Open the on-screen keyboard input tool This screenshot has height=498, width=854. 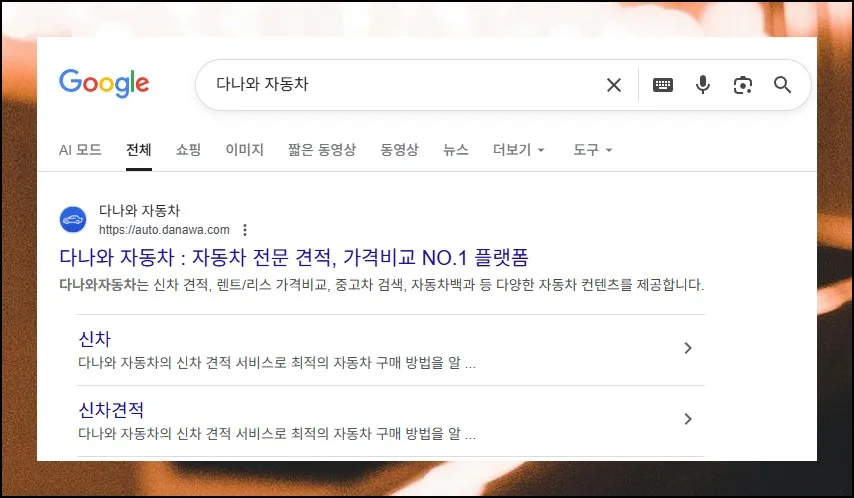click(x=663, y=85)
